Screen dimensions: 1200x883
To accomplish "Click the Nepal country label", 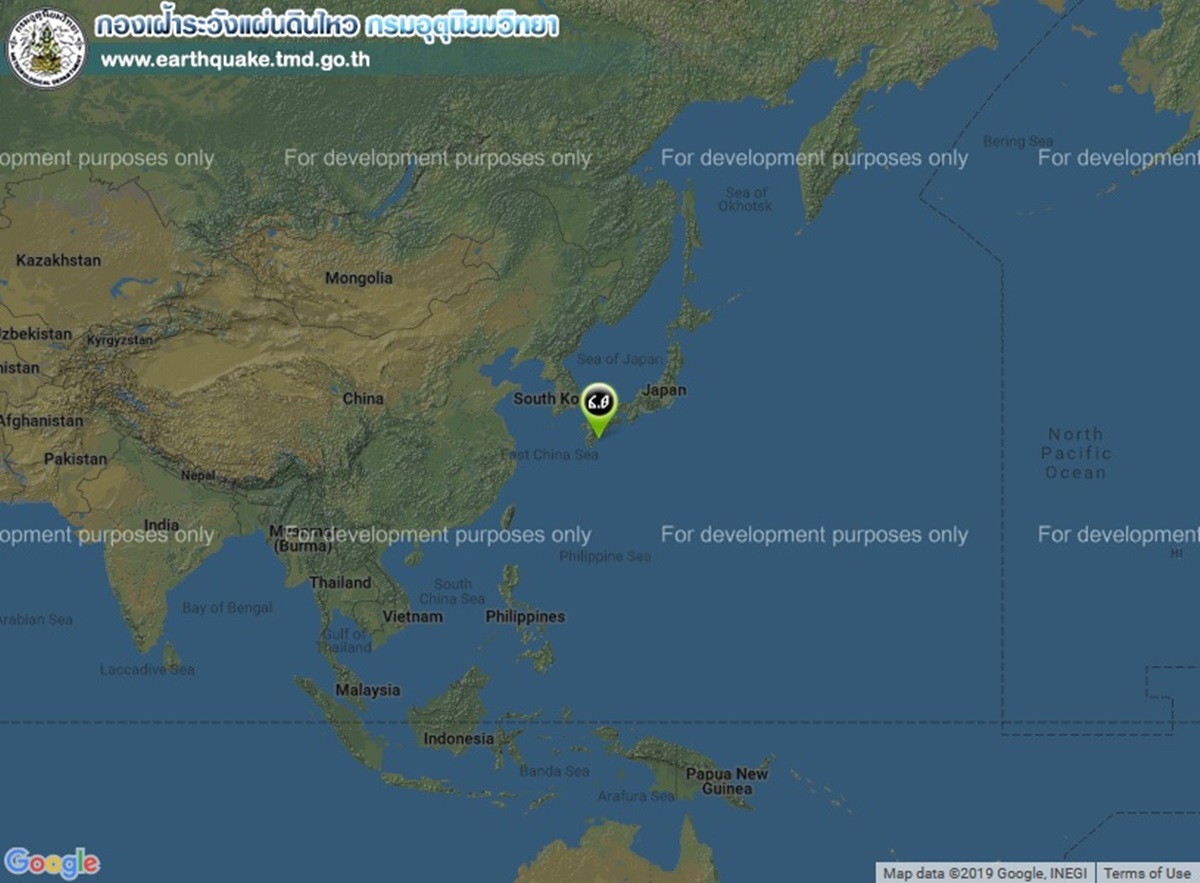I will 198,475.
